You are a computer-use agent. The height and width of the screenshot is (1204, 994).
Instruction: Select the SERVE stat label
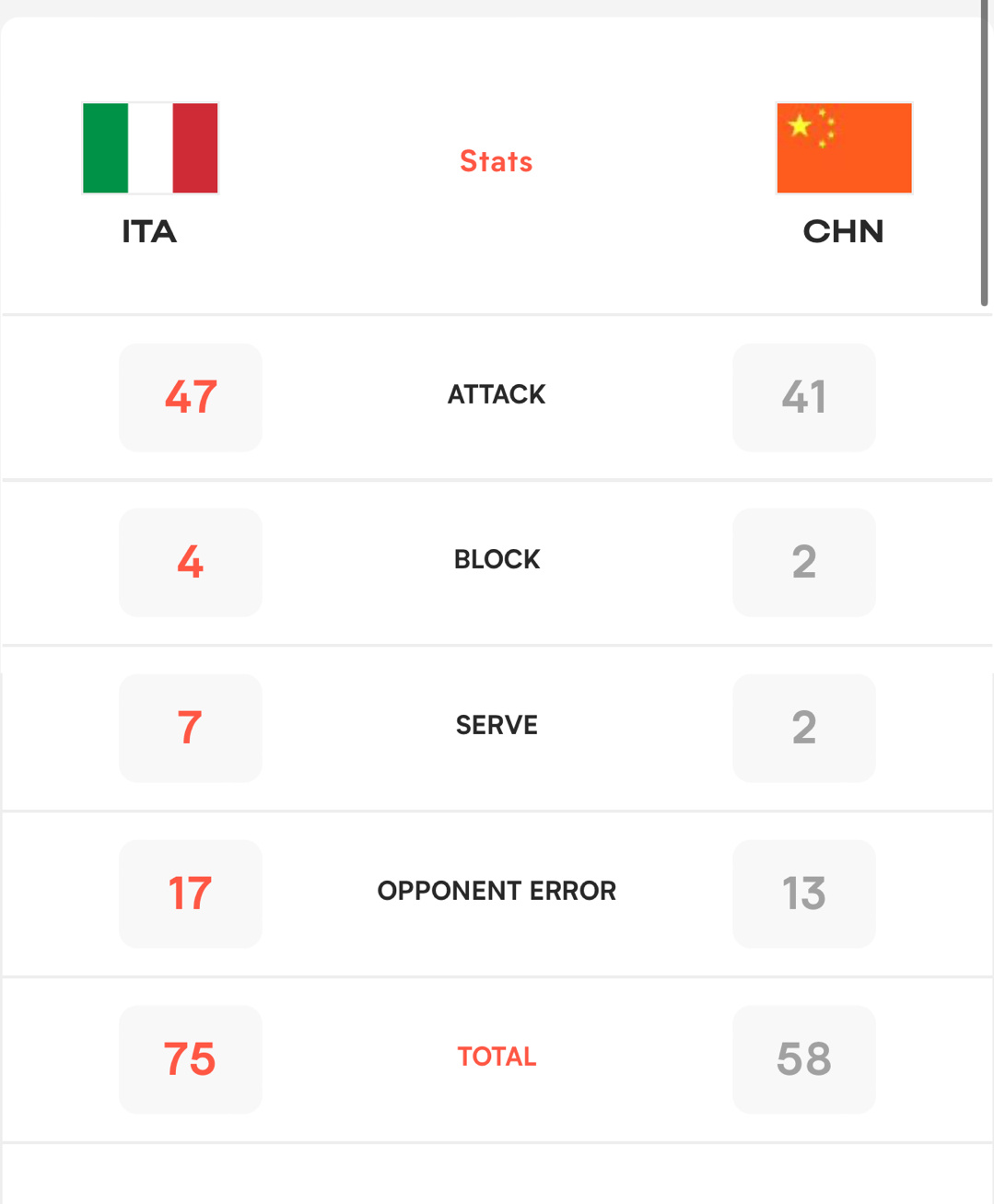pos(497,725)
